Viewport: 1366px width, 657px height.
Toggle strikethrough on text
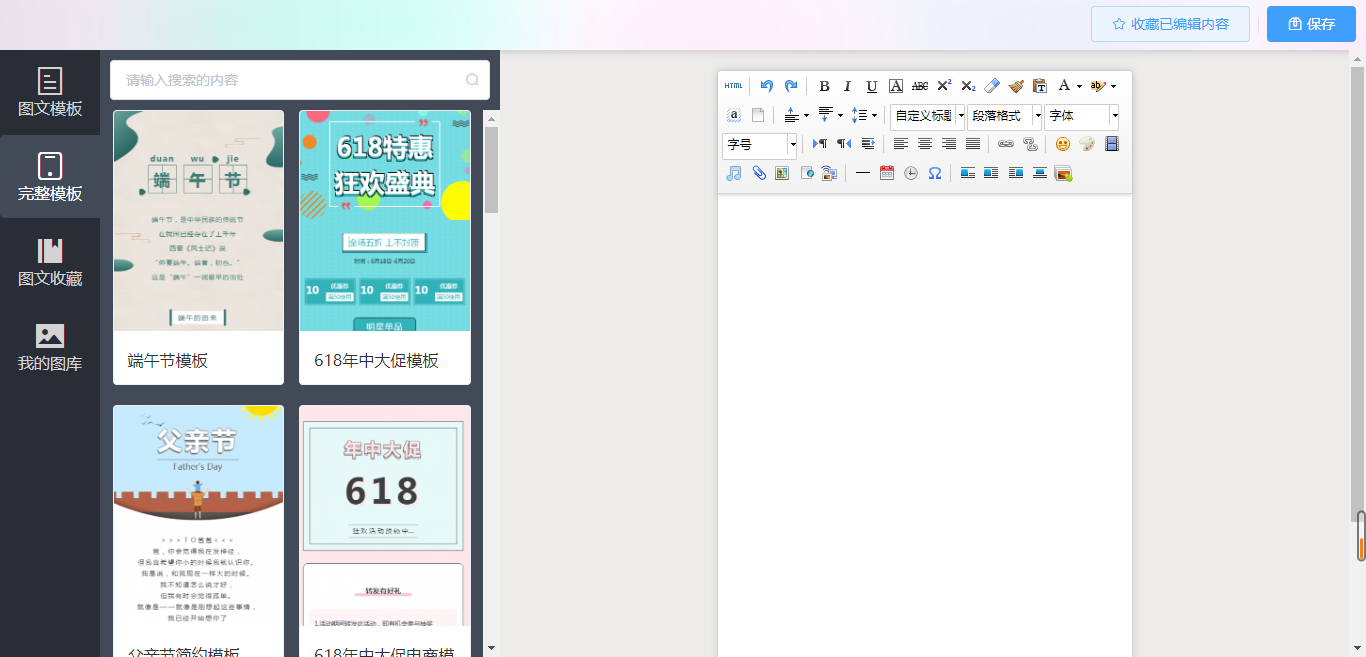click(920, 86)
